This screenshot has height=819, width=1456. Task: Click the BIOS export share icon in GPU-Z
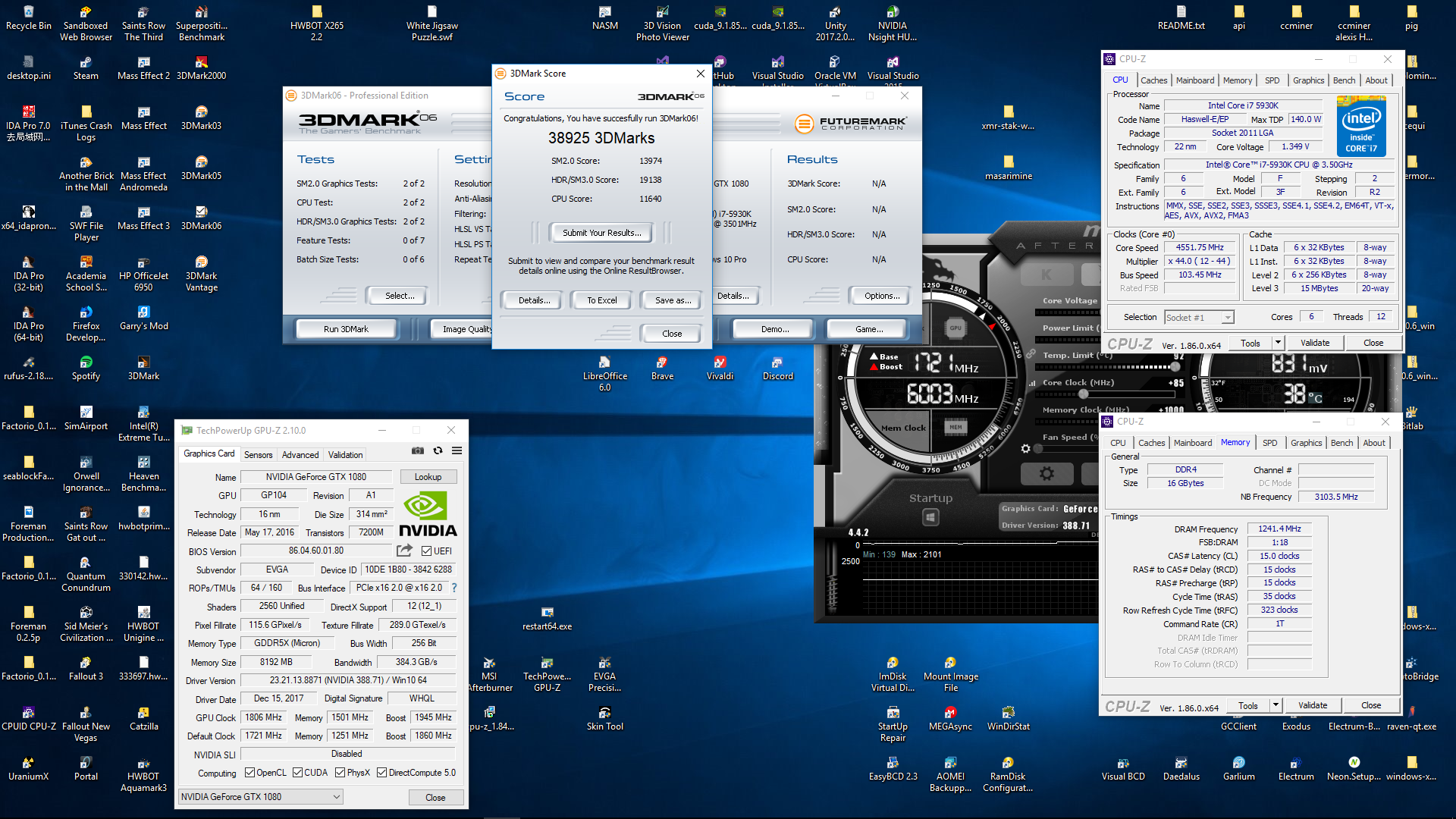pyautogui.click(x=405, y=551)
